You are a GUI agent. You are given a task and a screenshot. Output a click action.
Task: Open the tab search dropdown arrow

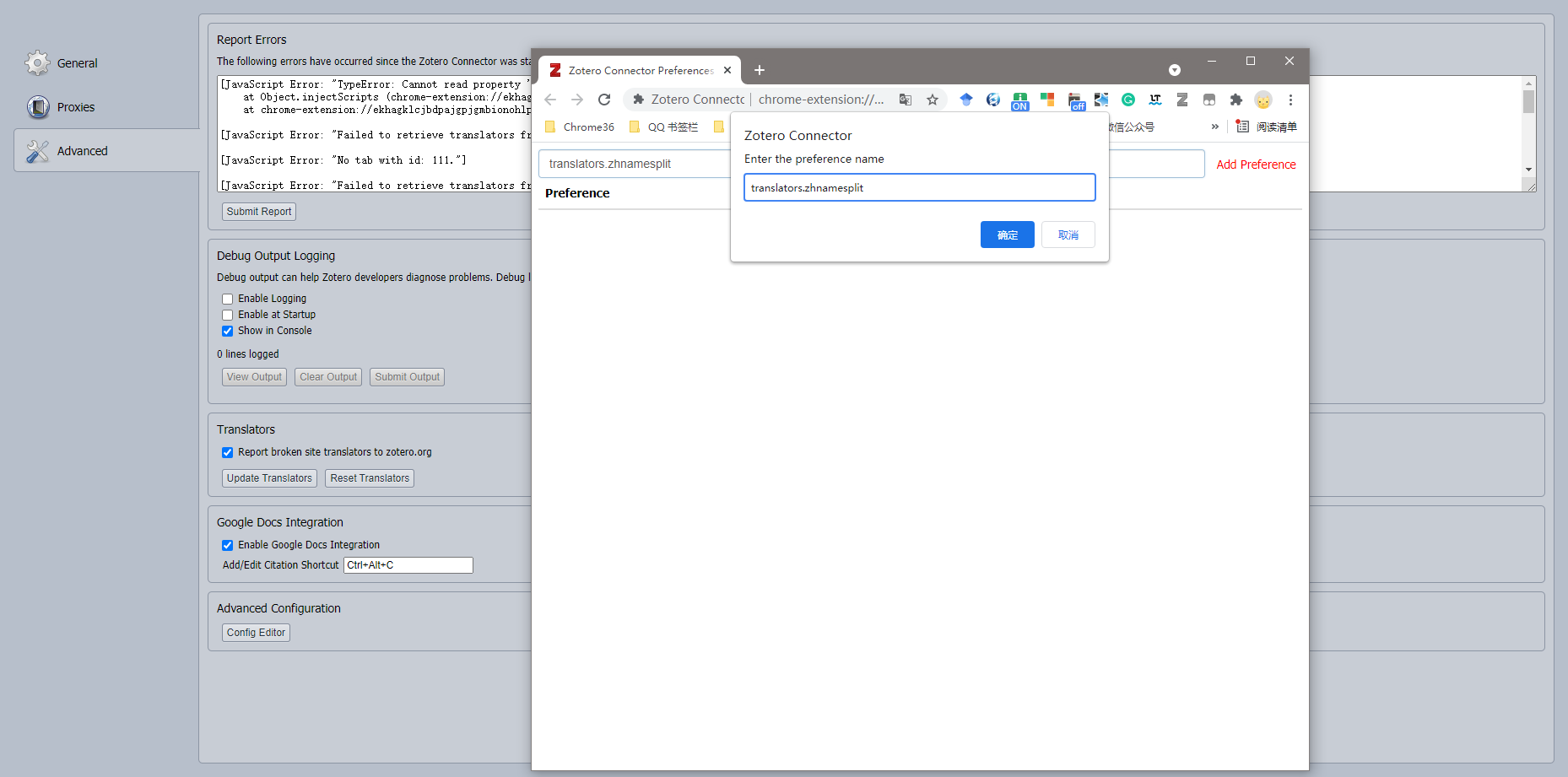point(1175,70)
